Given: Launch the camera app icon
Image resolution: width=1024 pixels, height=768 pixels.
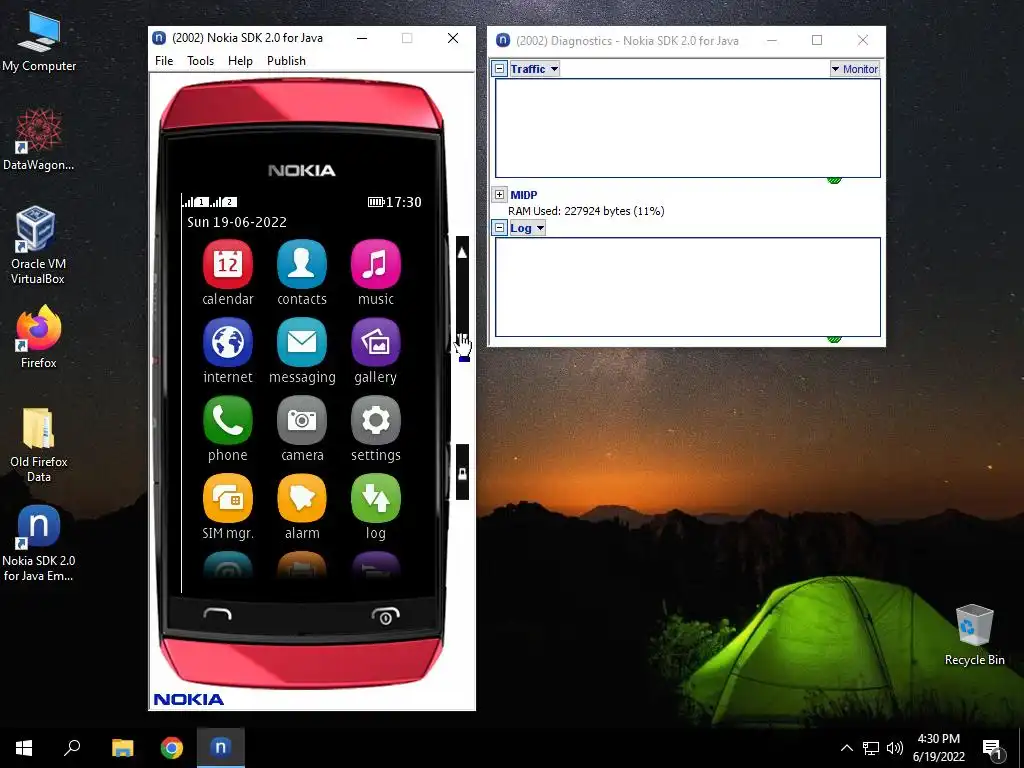Looking at the screenshot, I should [x=302, y=420].
